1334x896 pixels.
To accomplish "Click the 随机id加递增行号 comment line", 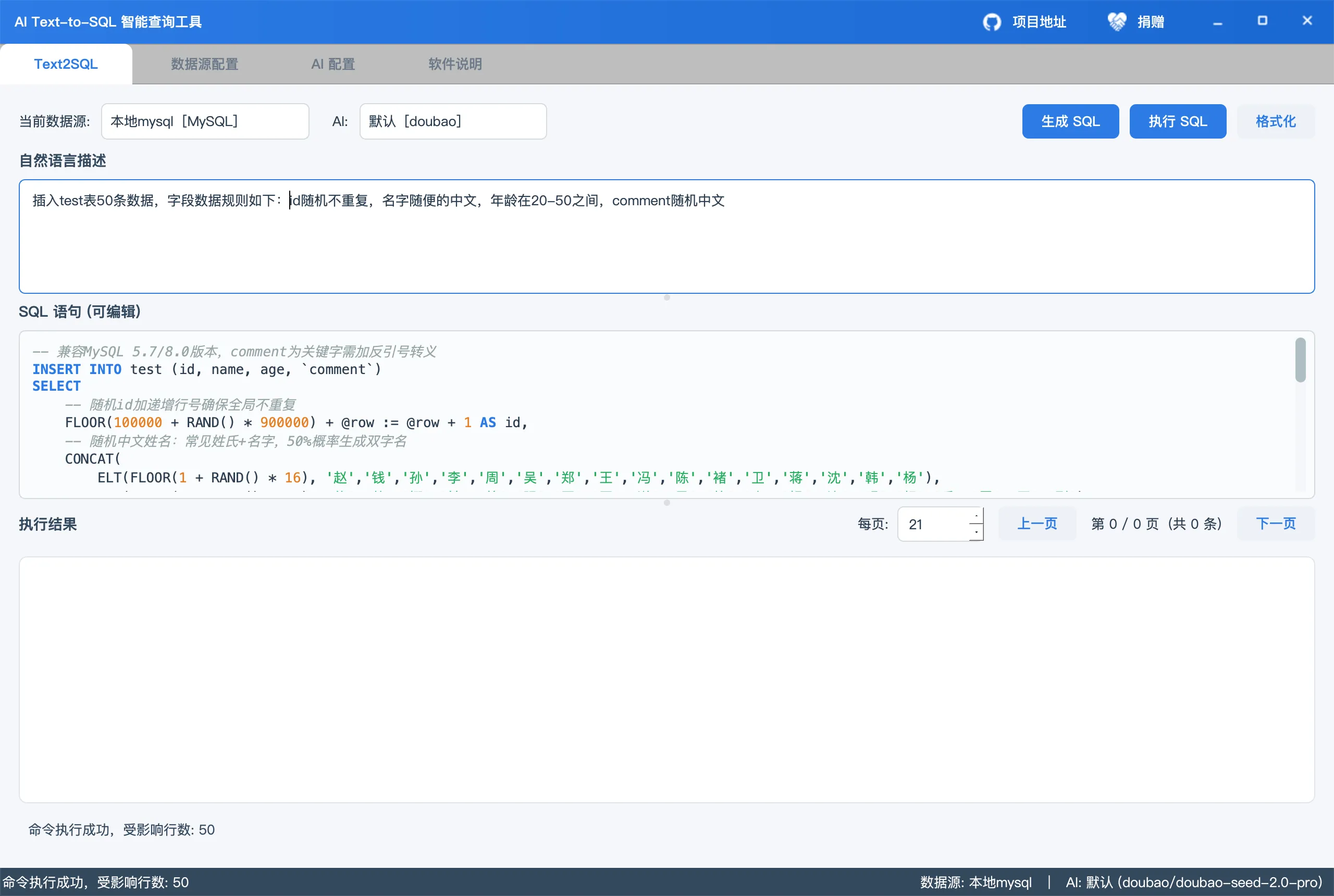I will click(x=180, y=405).
